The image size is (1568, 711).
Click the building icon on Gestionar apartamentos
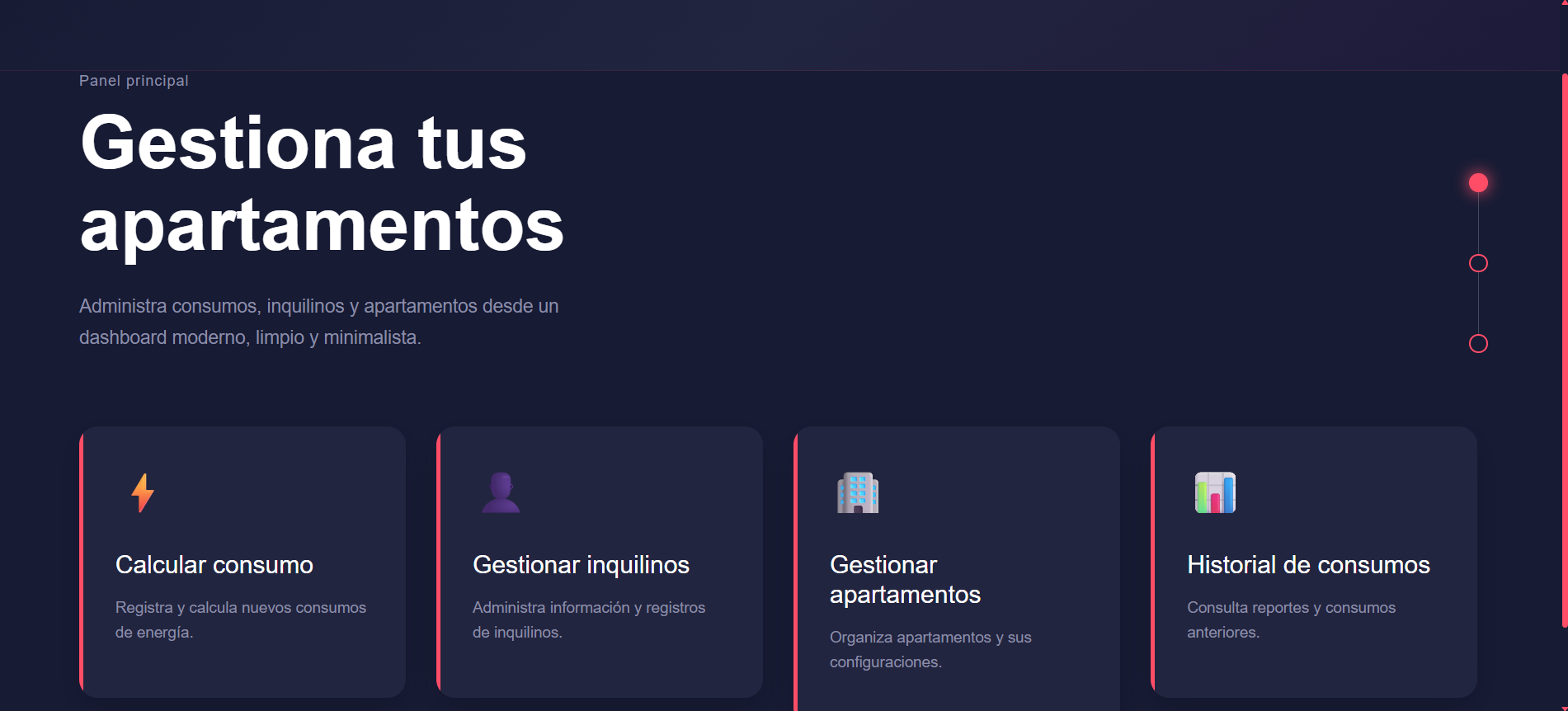858,492
